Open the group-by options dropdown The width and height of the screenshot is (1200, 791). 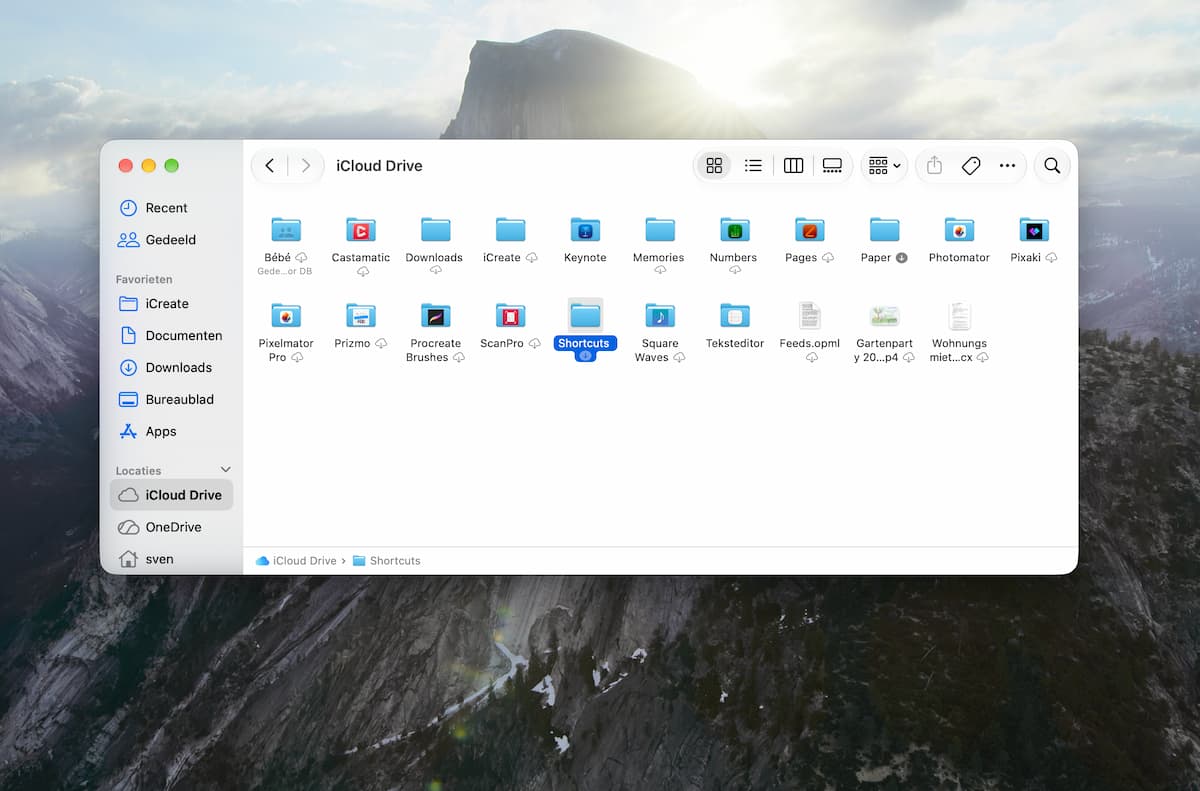884,166
